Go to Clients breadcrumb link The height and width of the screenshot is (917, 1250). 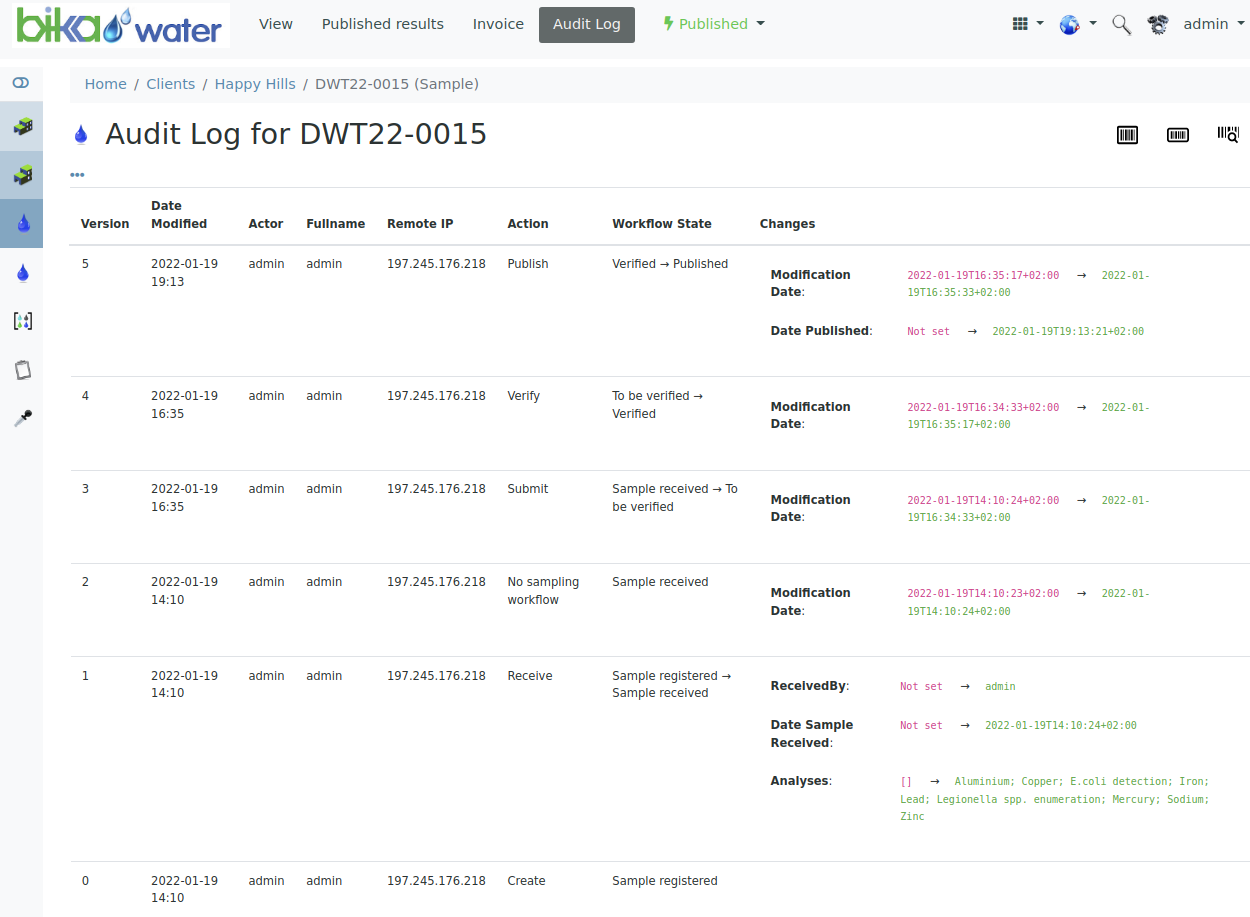tap(171, 84)
